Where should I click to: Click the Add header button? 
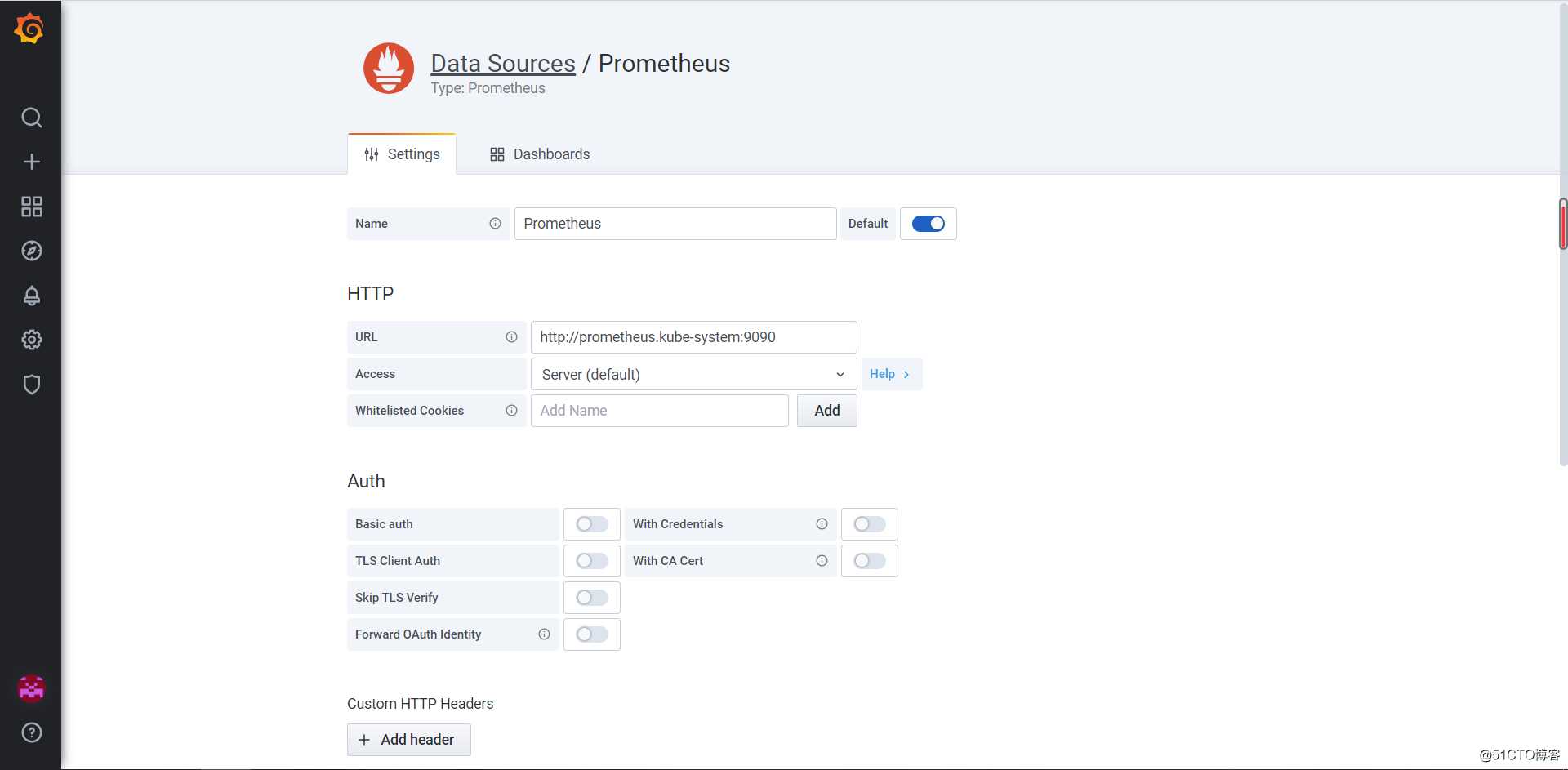(x=409, y=740)
